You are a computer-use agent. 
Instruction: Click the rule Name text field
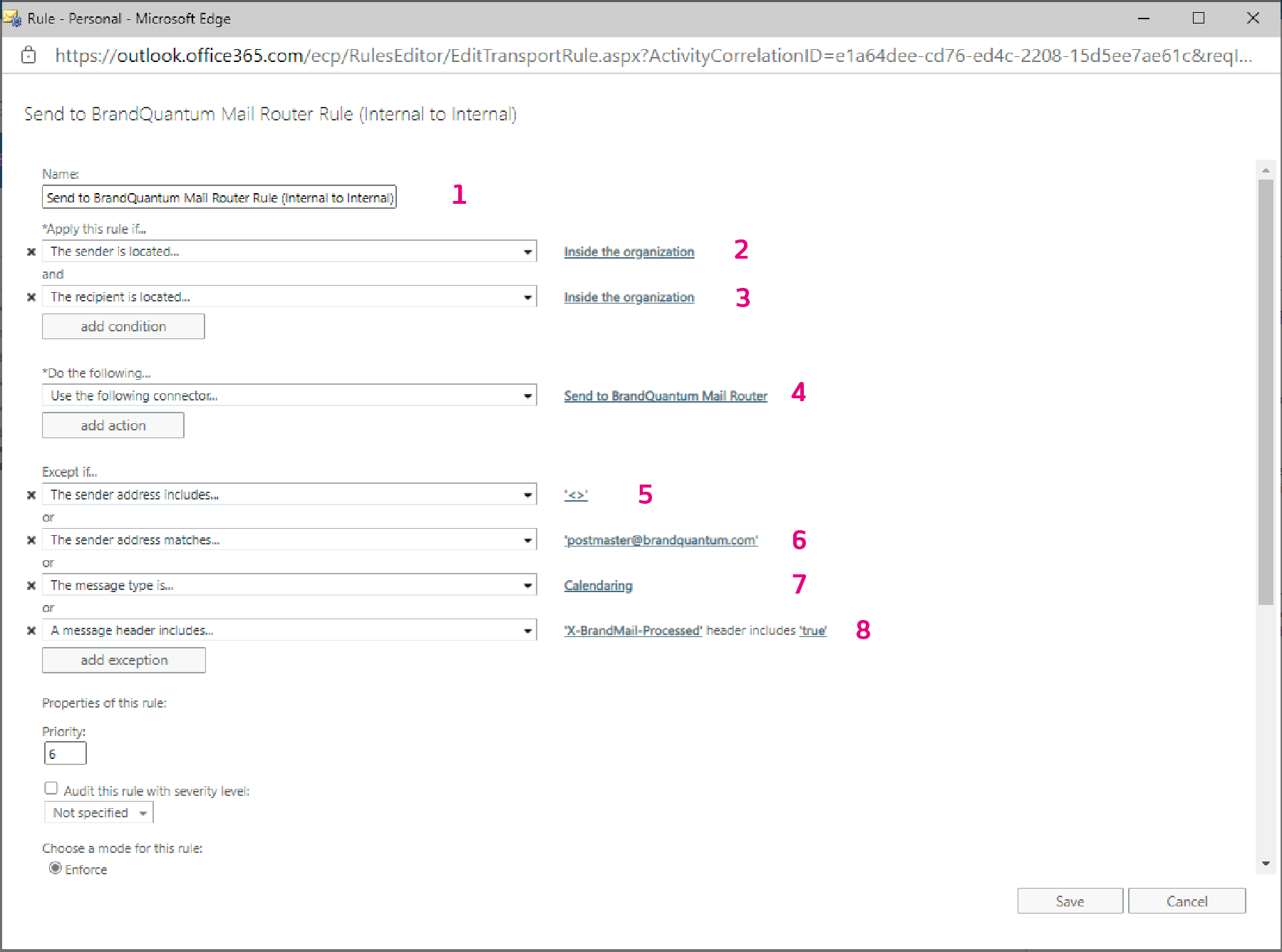[x=219, y=197]
